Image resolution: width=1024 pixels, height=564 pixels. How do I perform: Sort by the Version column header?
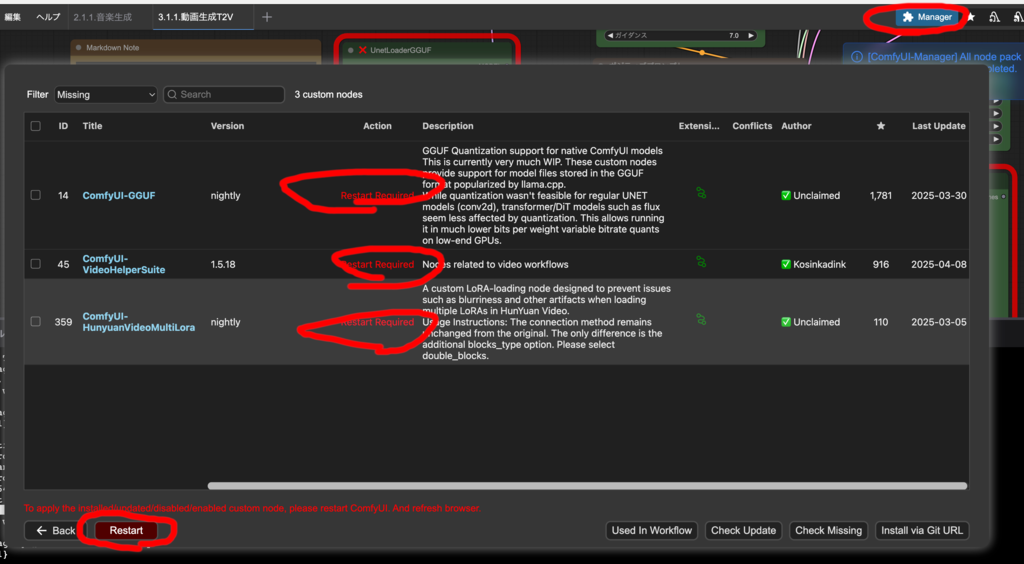pyautogui.click(x=227, y=126)
